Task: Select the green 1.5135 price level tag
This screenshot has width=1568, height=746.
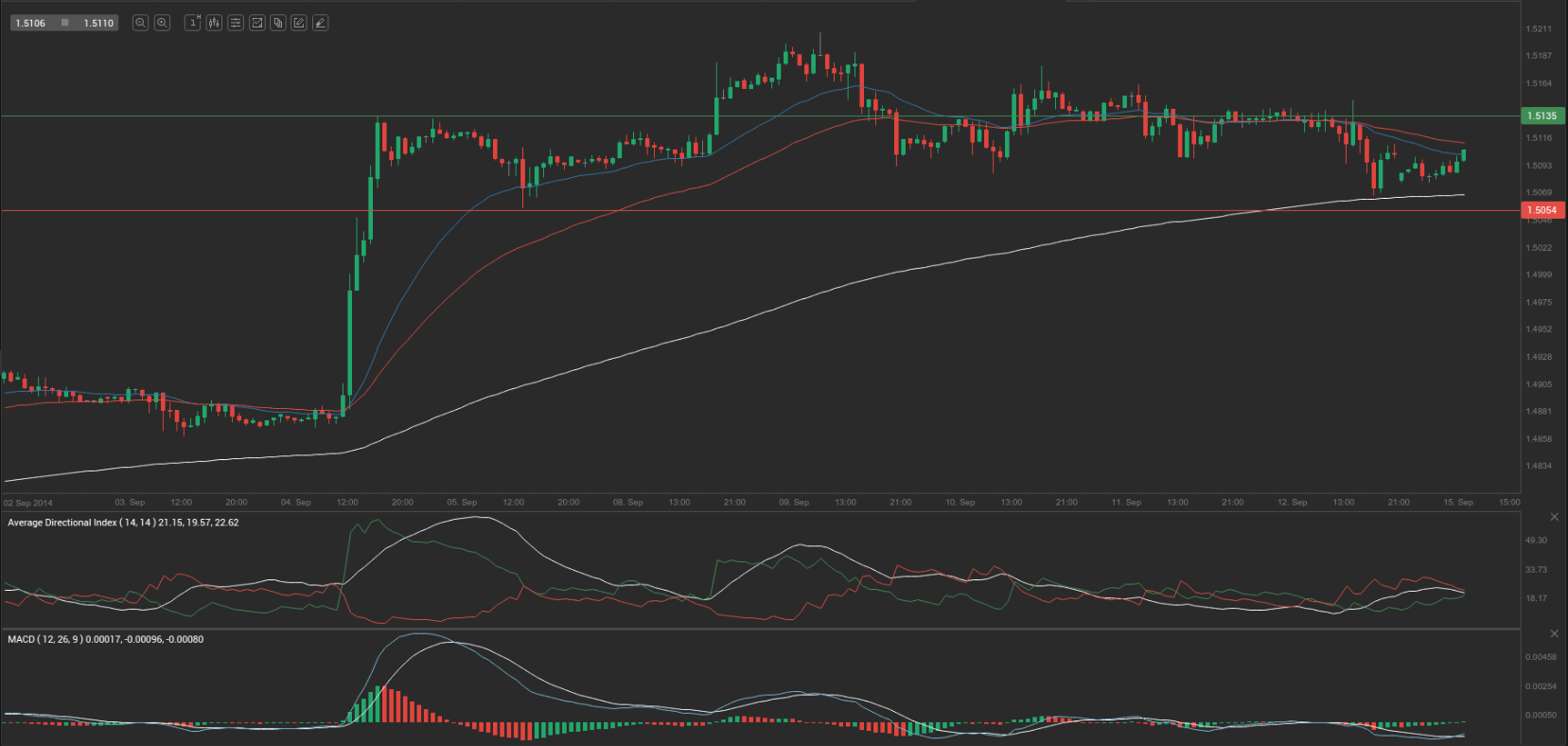Action: tap(1542, 115)
